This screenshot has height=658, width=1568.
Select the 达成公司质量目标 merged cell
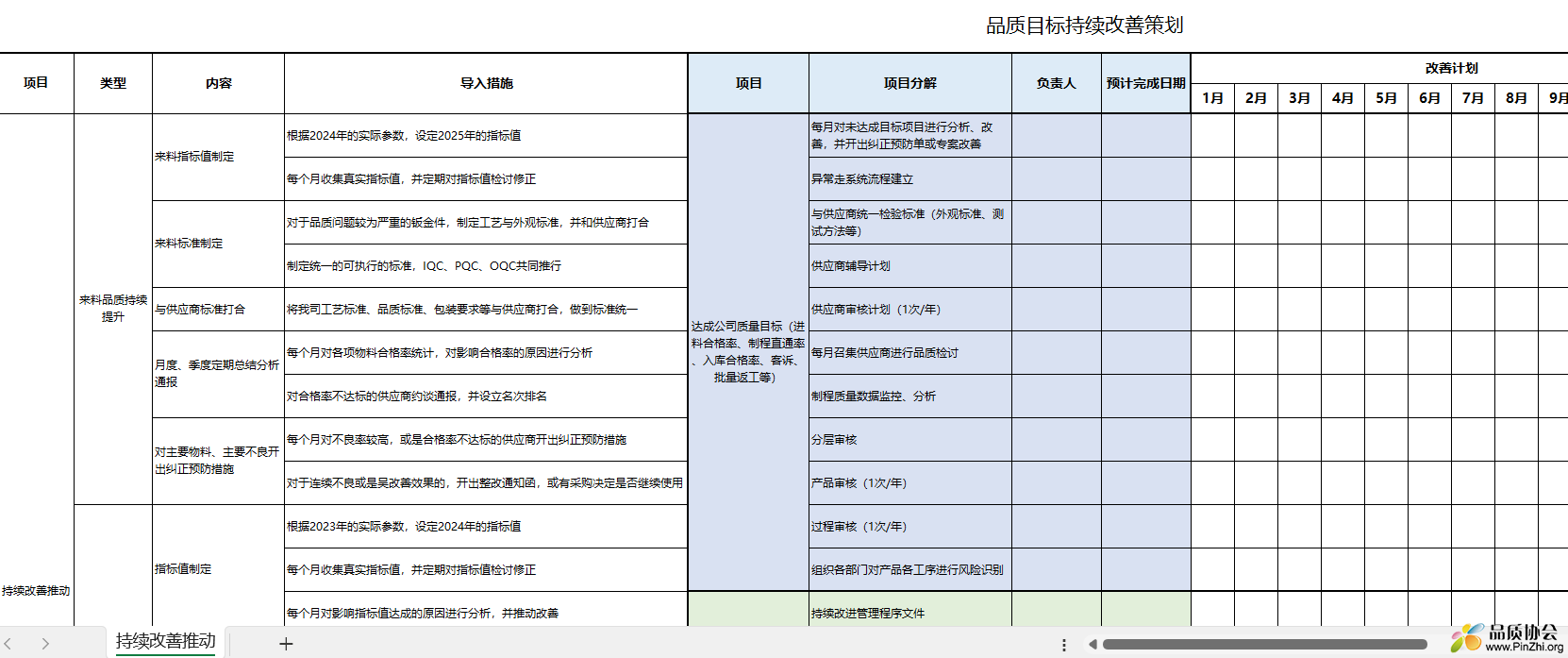pos(748,352)
